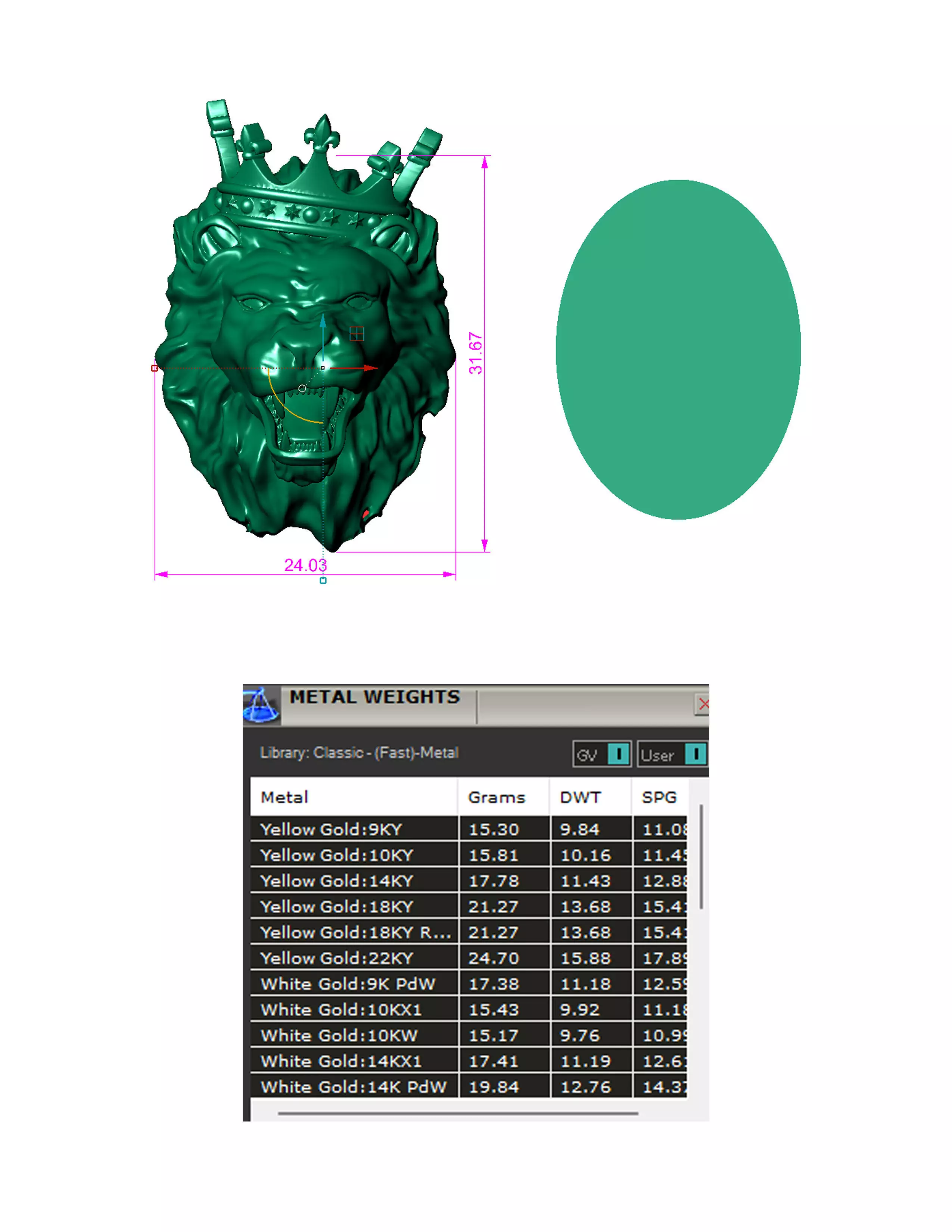
Task: Click the vertical scrollbar of metal list
Action: [701, 857]
